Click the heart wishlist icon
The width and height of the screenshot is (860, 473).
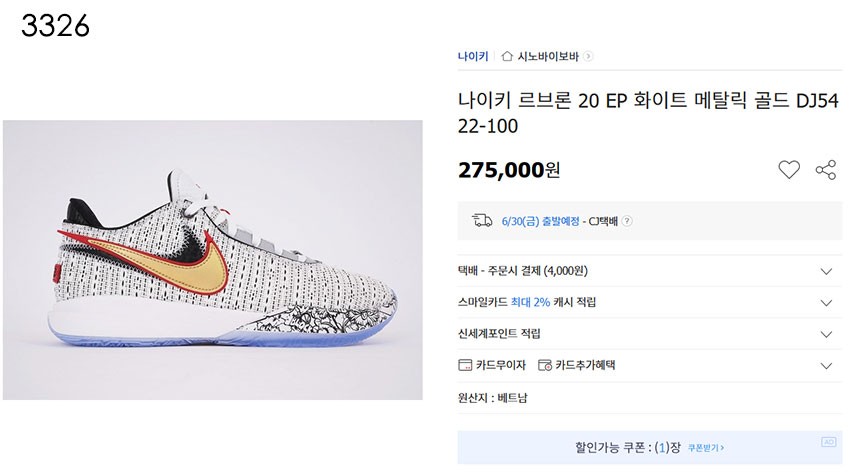click(x=789, y=170)
